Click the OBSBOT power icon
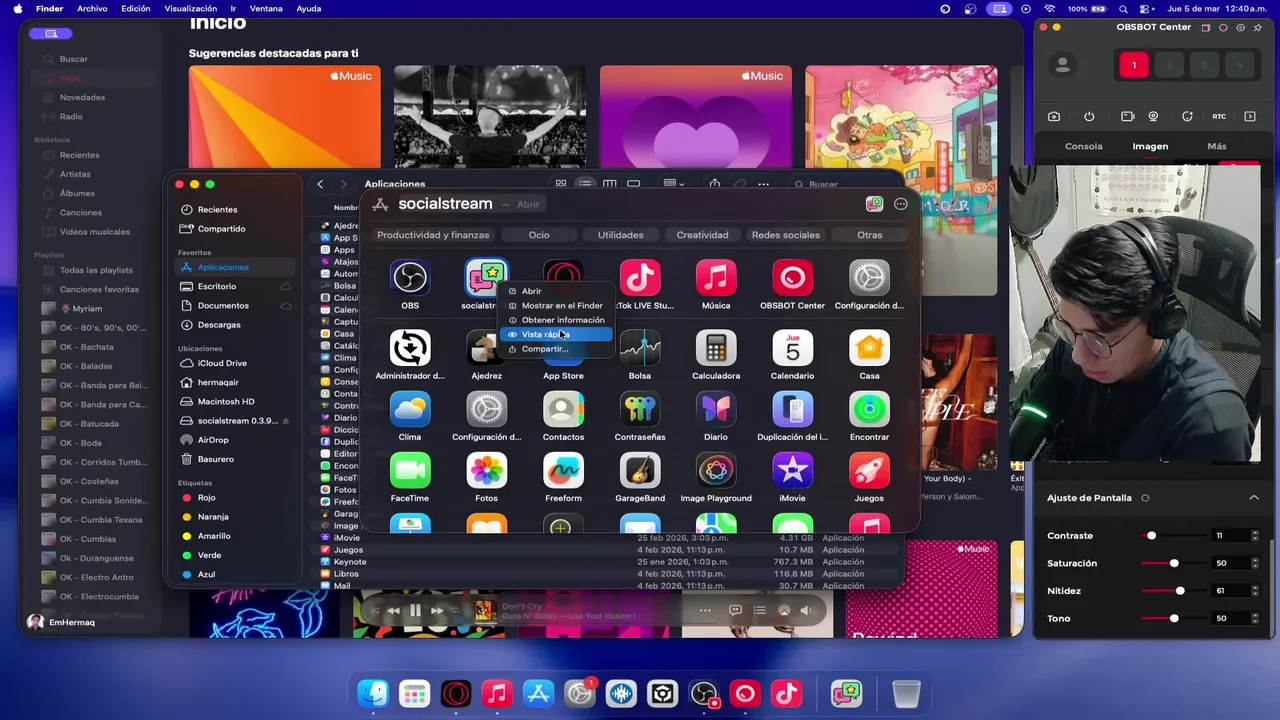 pyautogui.click(x=1089, y=116)
